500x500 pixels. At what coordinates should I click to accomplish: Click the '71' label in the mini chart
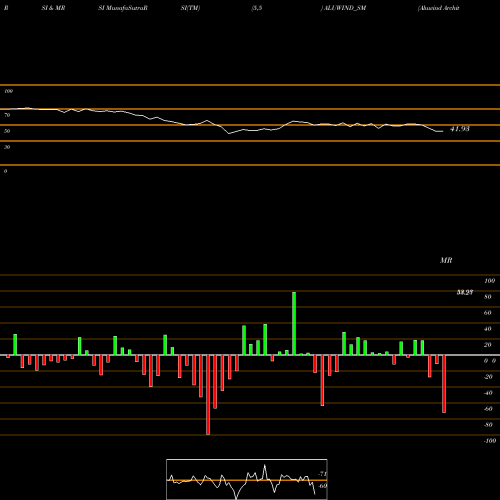[323, 474]
